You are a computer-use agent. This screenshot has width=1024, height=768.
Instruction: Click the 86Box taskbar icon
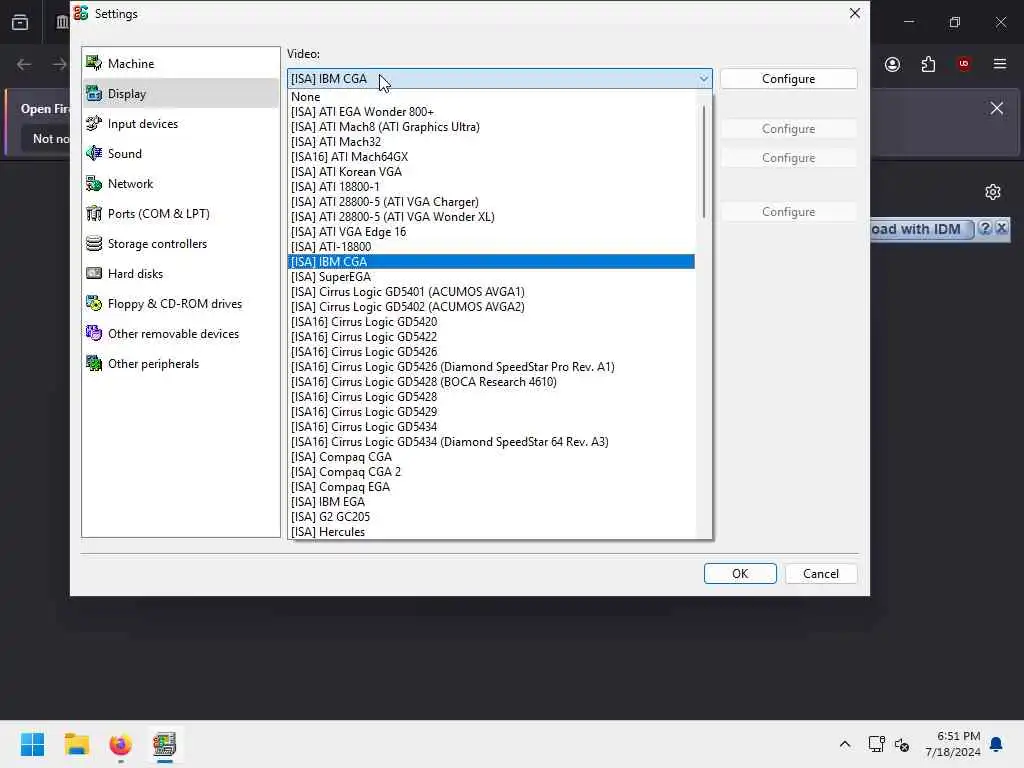click(x=165, y=744)
